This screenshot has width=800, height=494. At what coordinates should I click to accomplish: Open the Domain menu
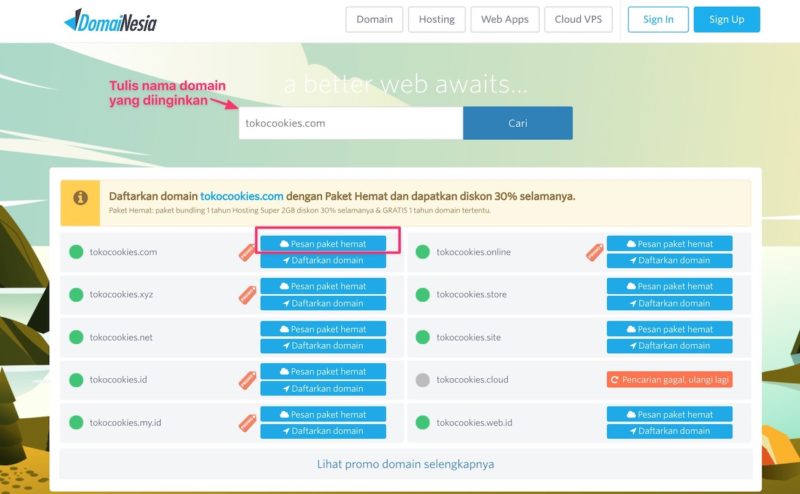tap(374, 19)
